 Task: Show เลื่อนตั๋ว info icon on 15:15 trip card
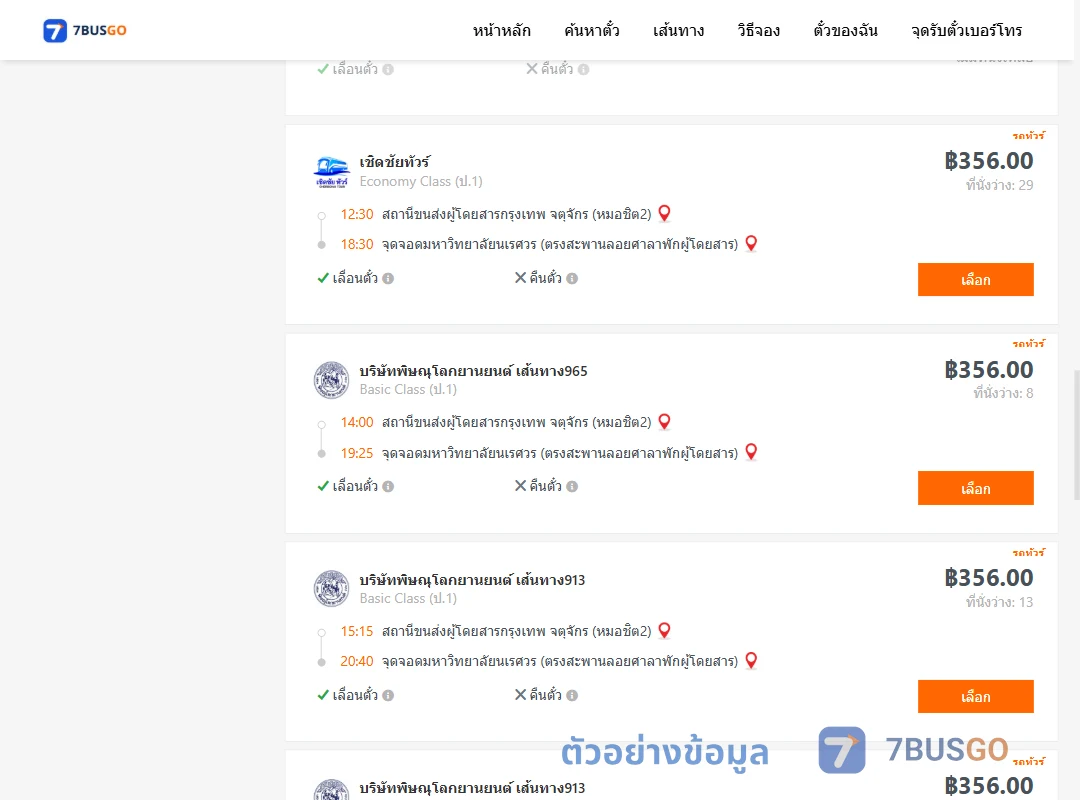coord(388,695)
